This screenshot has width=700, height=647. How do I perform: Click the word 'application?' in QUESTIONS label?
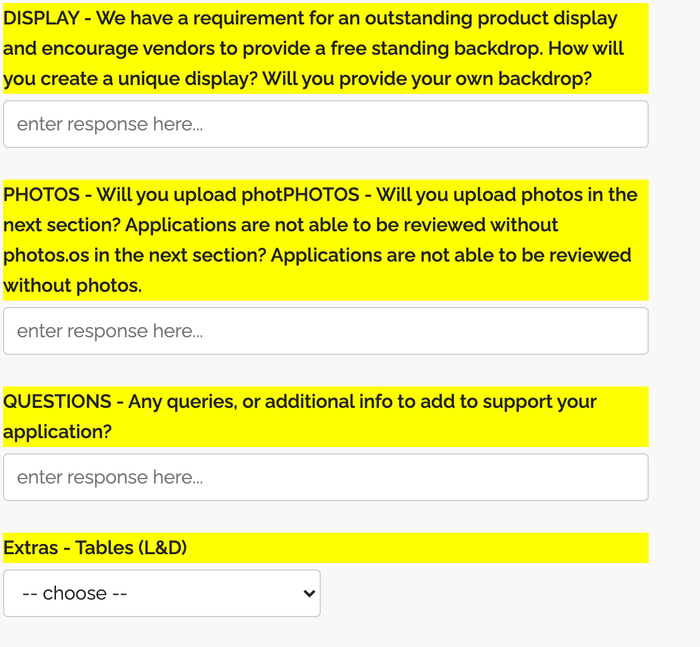click(57, 432)
